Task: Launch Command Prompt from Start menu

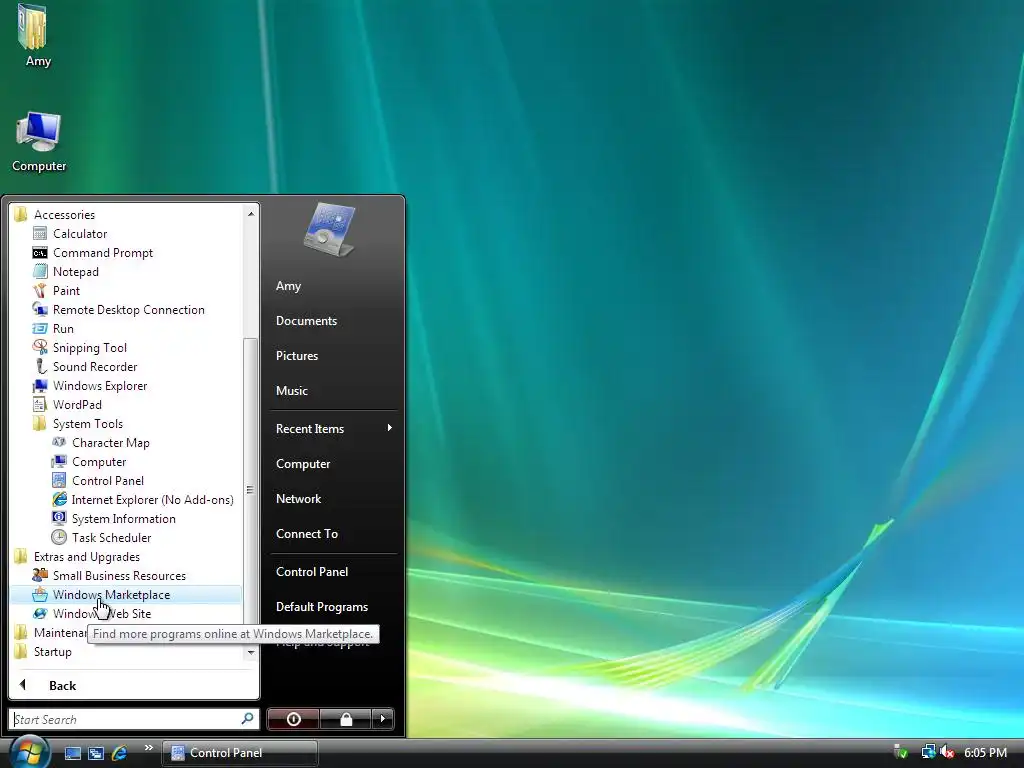Action: pyautogui.click(x=103, y=253)
